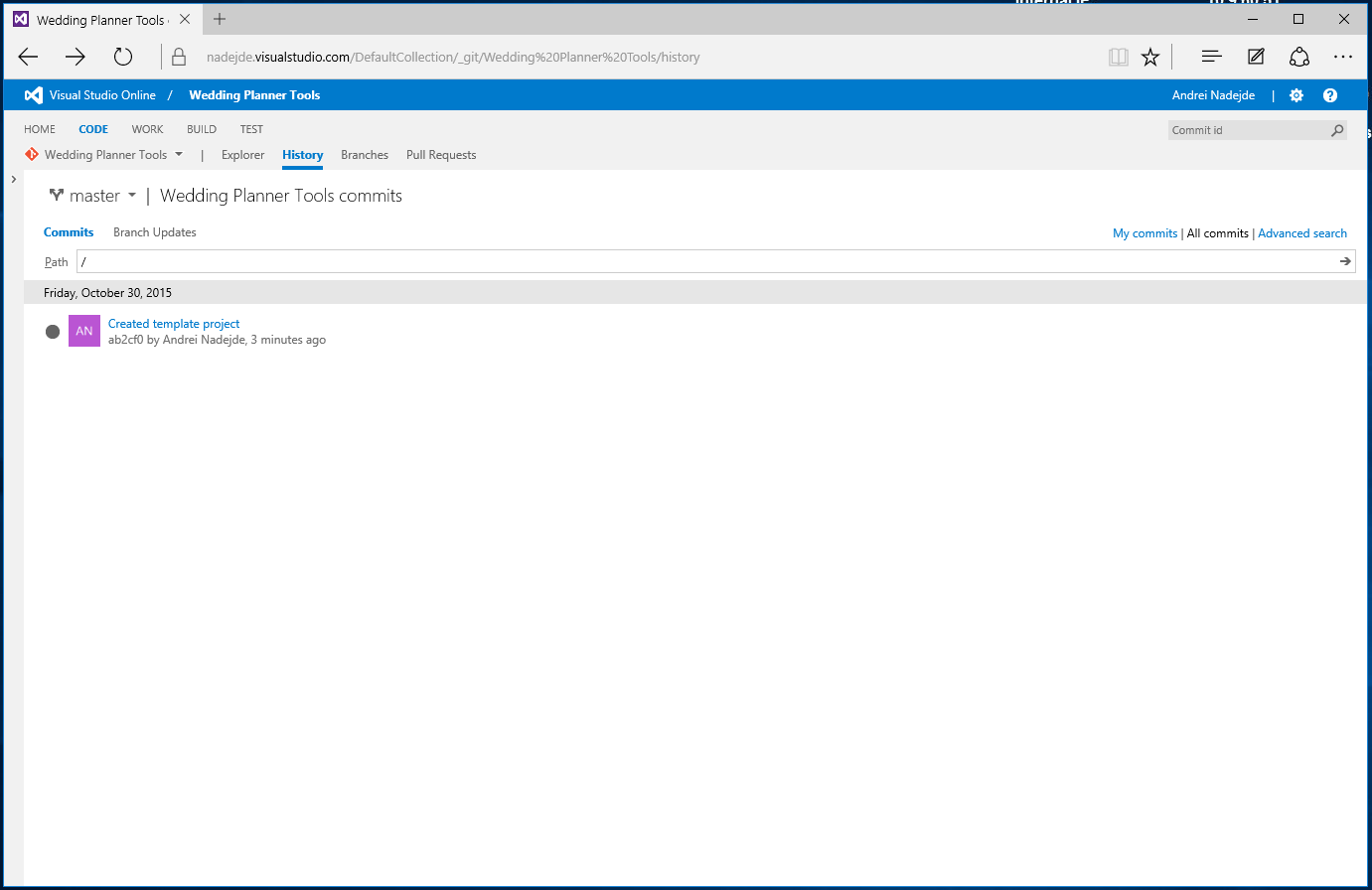
Task: Click the Visual Studio Online logo icon
Action: click(x=33, y=95)
